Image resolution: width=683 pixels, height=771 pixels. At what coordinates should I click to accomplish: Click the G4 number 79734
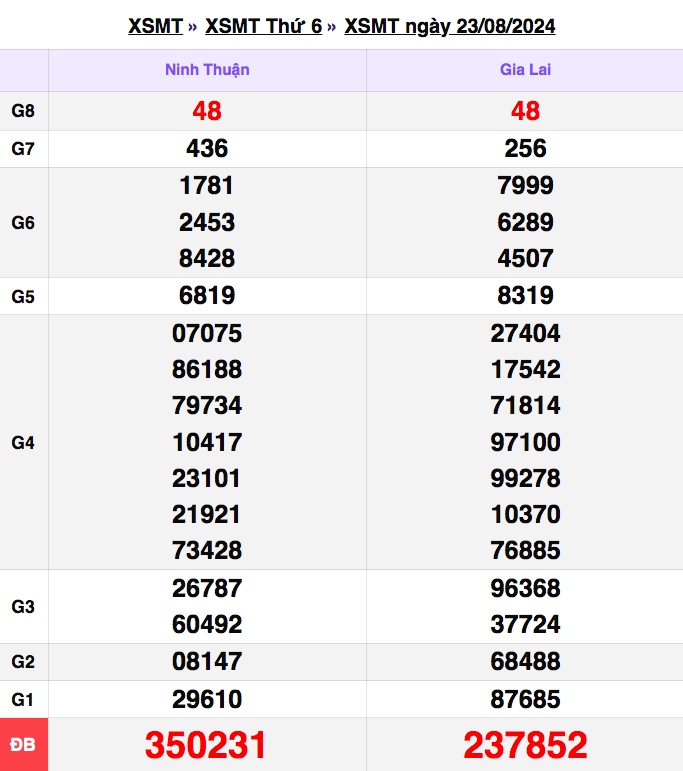pos(207,406)
